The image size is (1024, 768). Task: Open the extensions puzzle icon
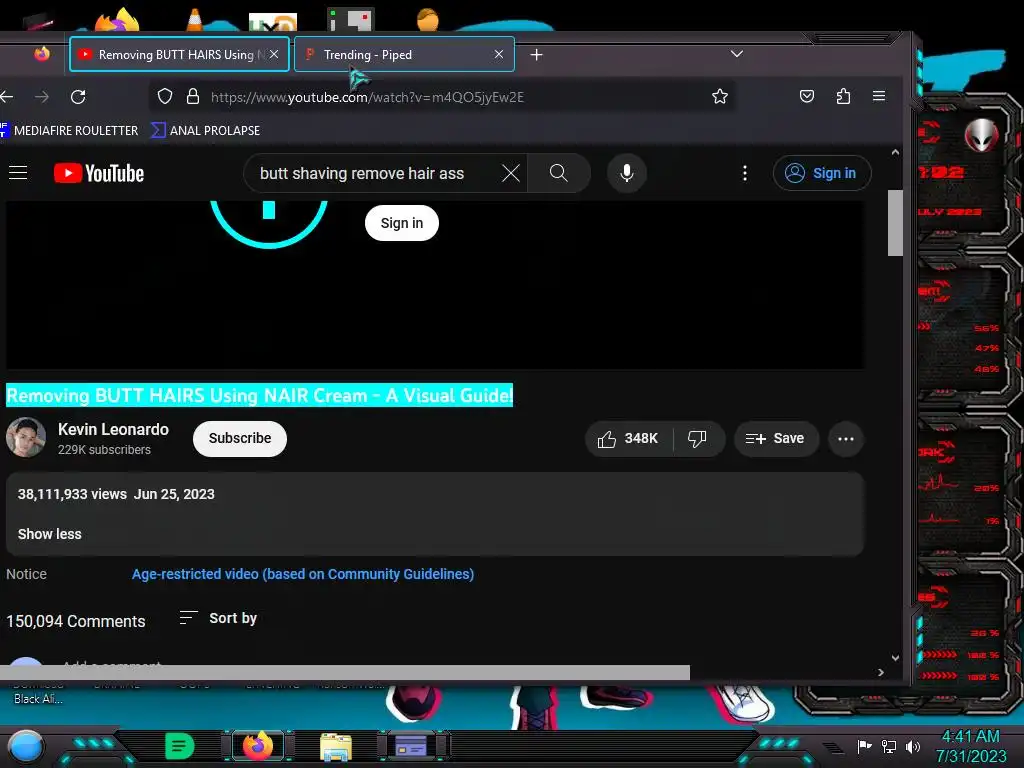[x=843, y=97]
